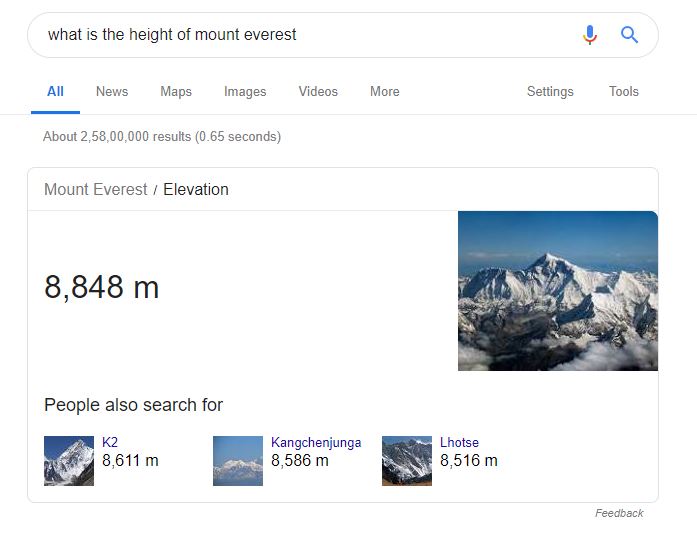Select the All results tab
This screenshot has height=560, width=697.
(x=55, y=91)
